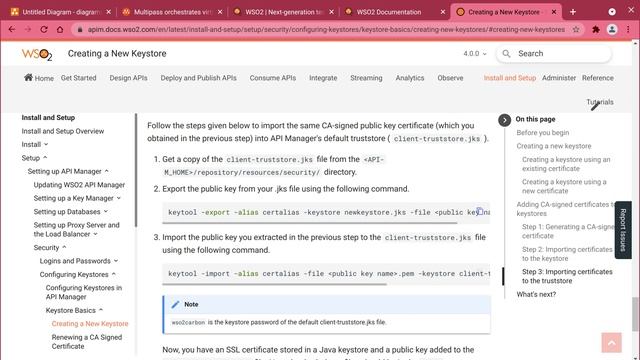Viewport: 640px width, 360px height.
Task: Open Reference nav item
Action: coord(598,78)
